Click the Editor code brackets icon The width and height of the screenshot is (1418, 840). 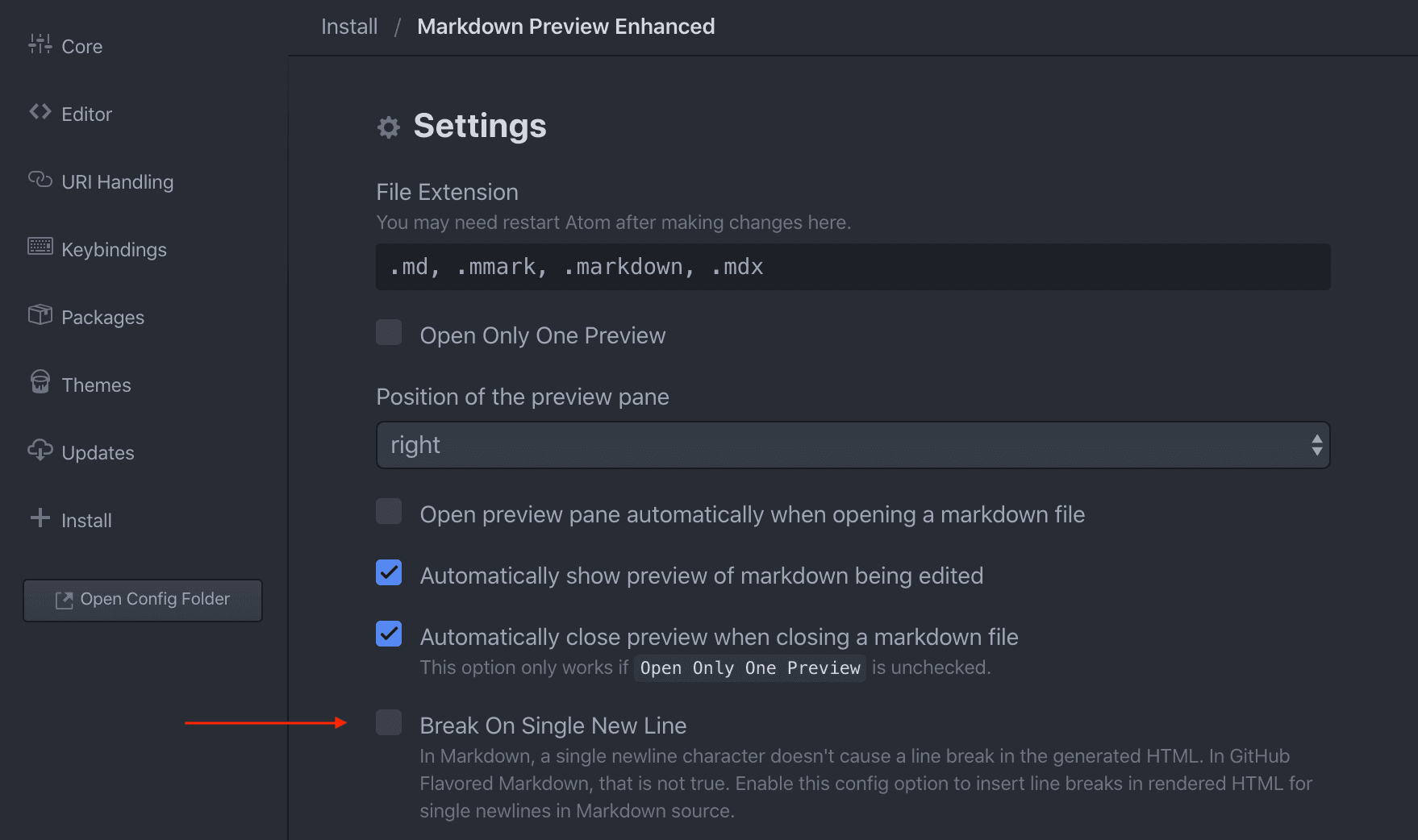(40, 112)
